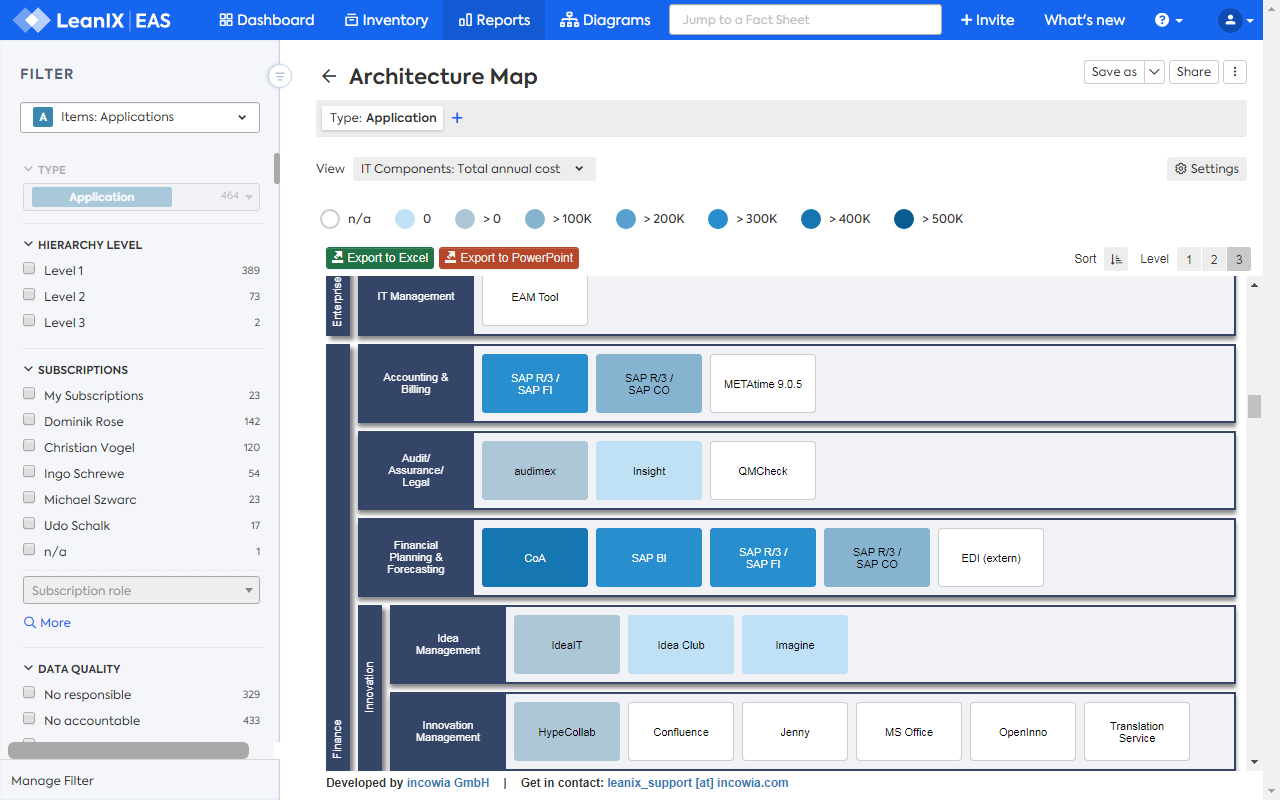Click the Type: Application filter chip

click(x=383, y=118)
